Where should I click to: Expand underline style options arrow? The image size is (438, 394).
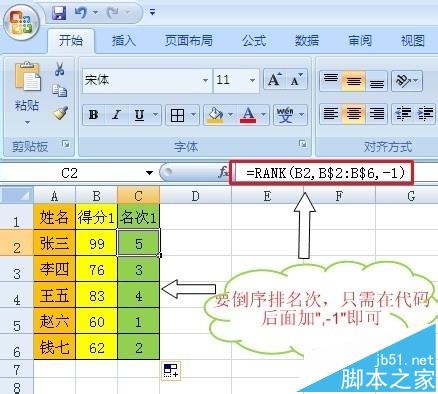tap(155, 115)
